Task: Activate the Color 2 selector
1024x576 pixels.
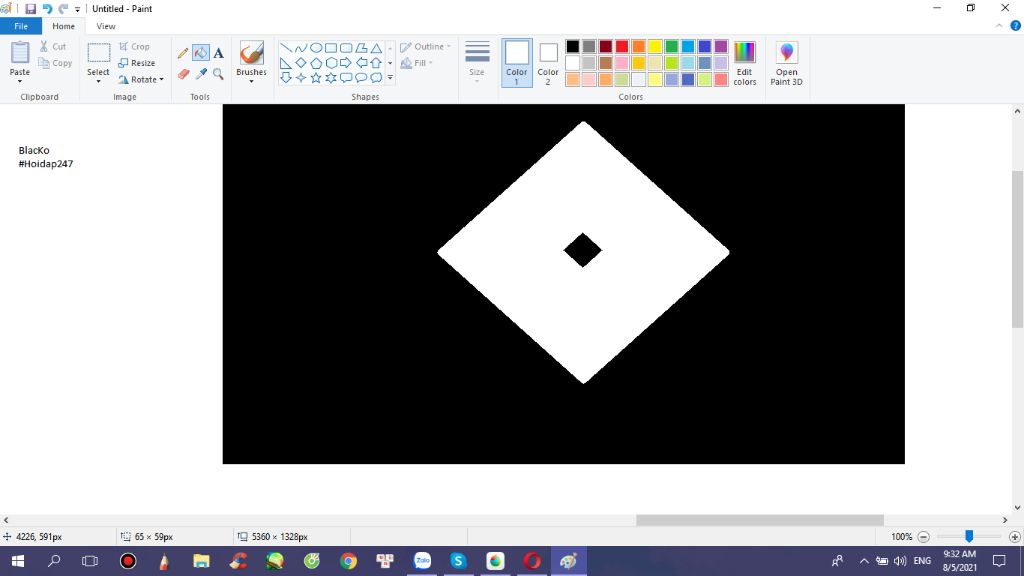Action: coord(548,63)
